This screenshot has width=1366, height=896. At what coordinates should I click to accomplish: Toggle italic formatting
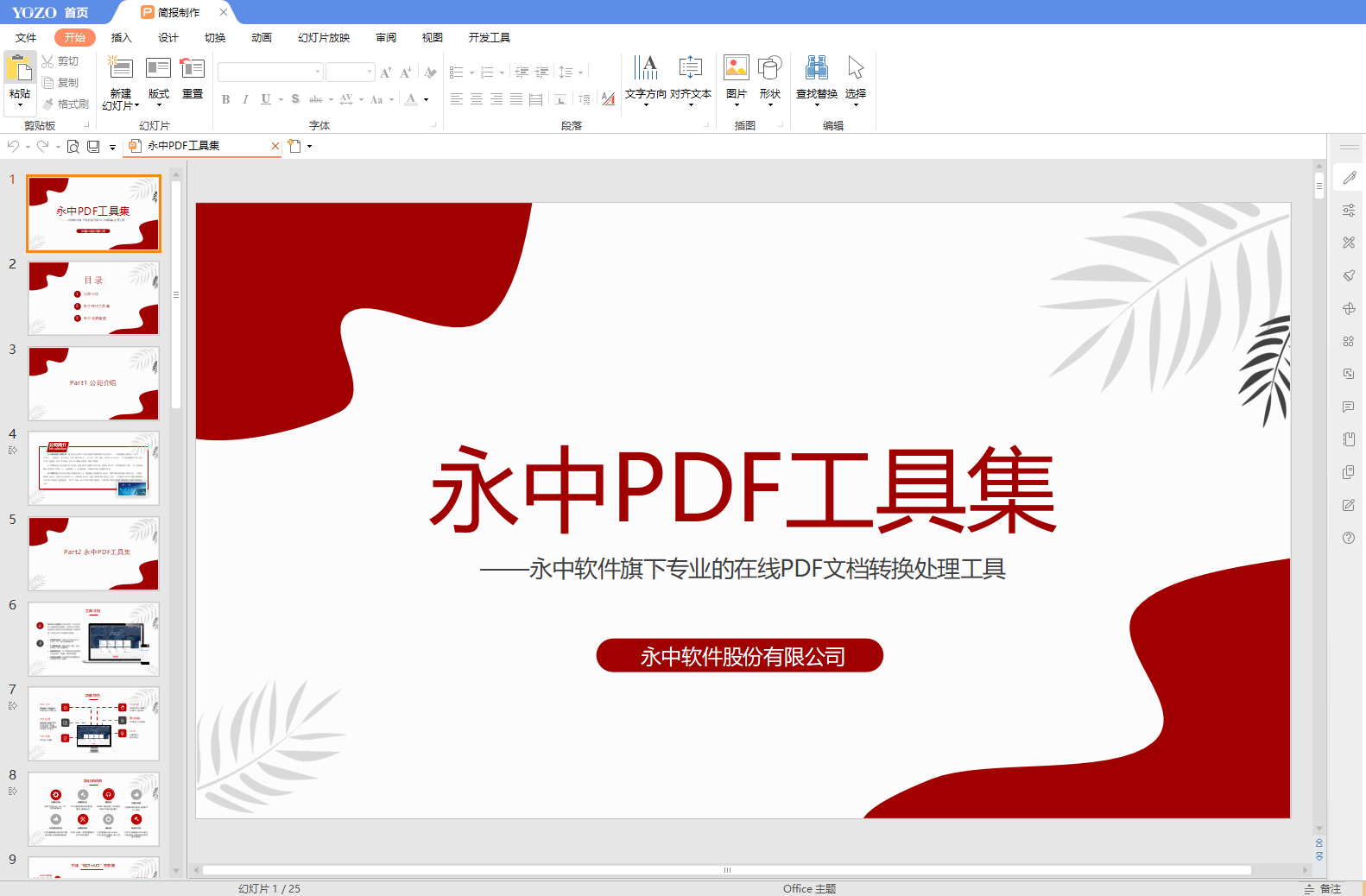pos(245,99)
